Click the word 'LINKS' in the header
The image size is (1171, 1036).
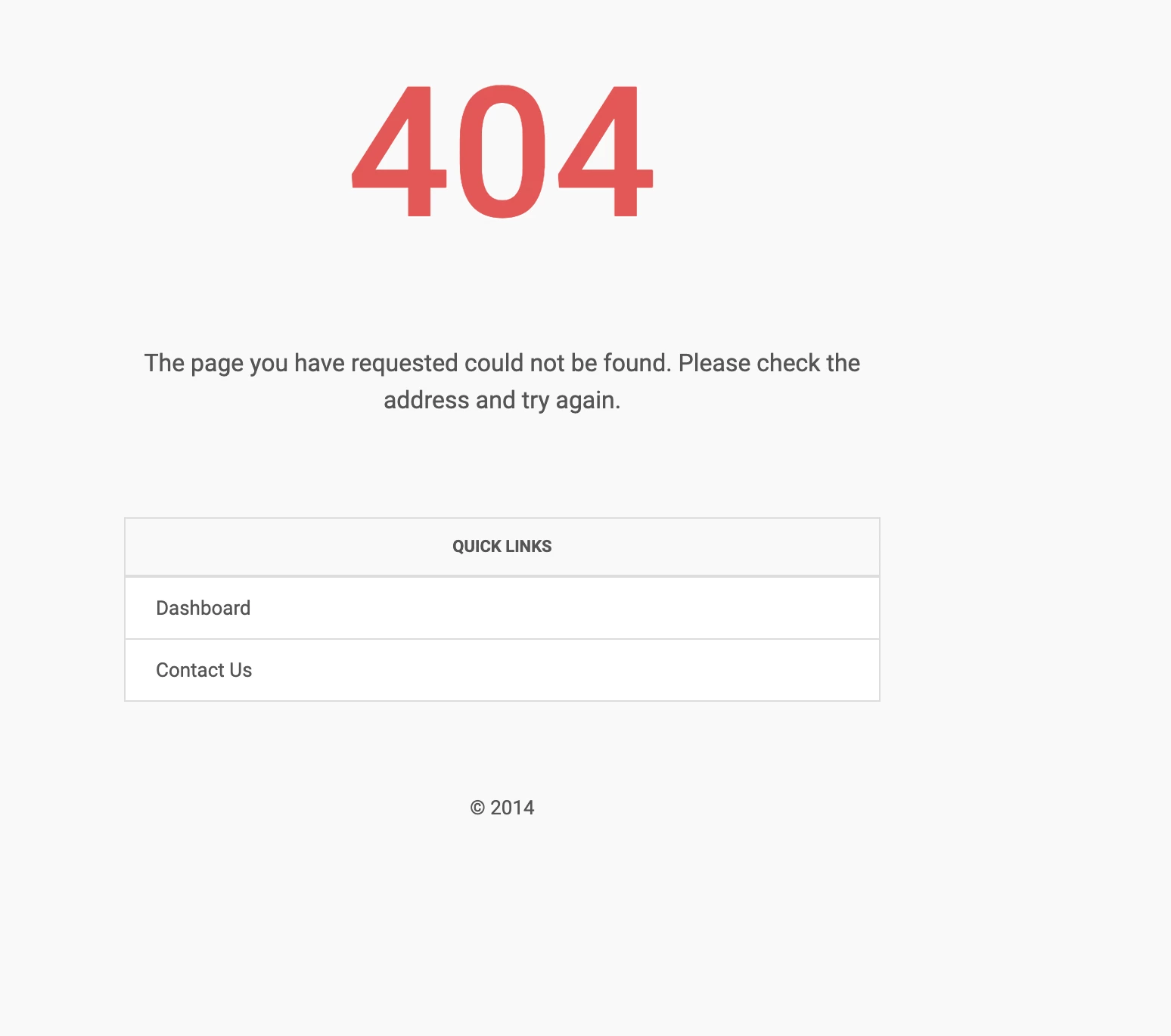529,547
